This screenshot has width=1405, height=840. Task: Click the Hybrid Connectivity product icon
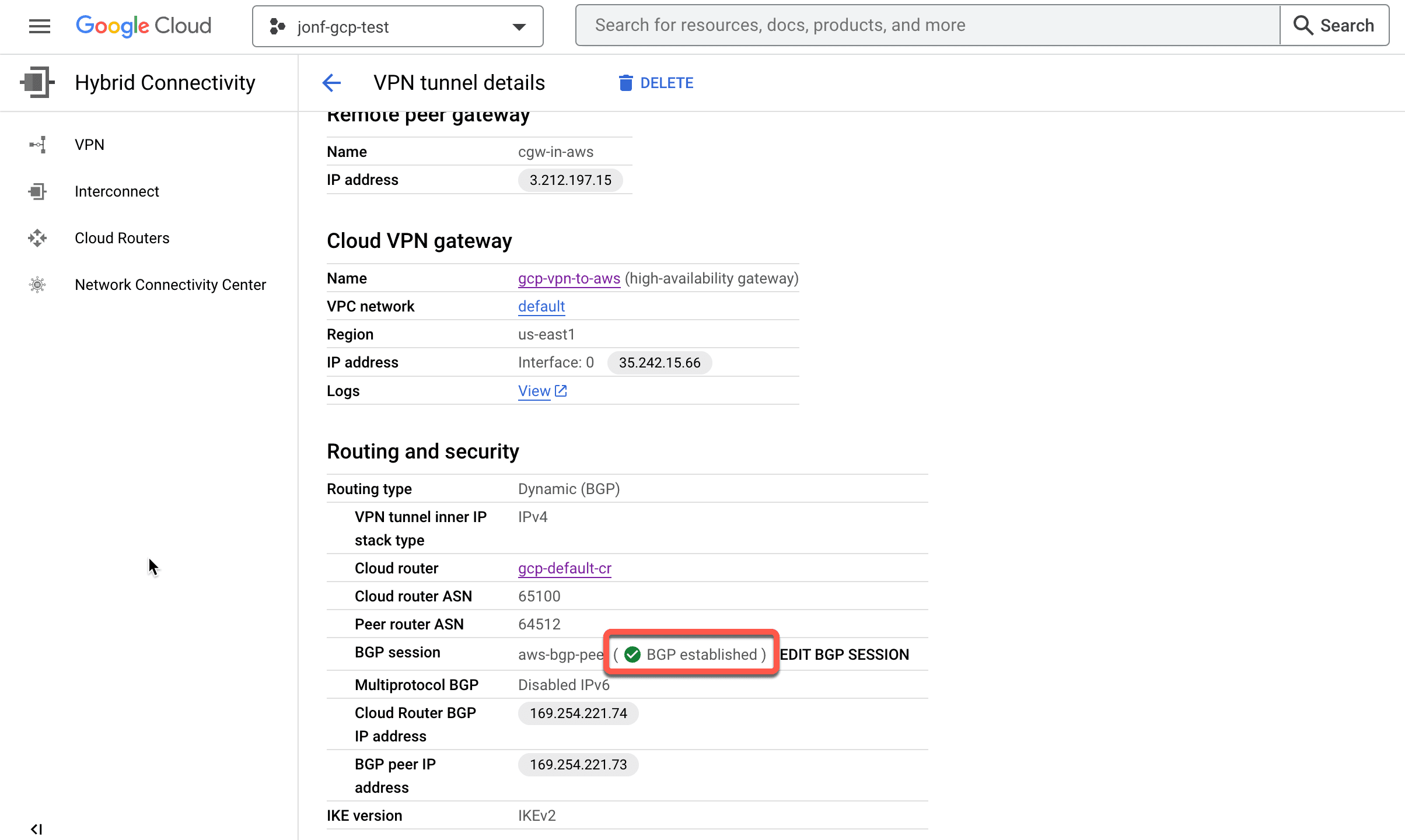pyautogui.click(x=37, y=82)
